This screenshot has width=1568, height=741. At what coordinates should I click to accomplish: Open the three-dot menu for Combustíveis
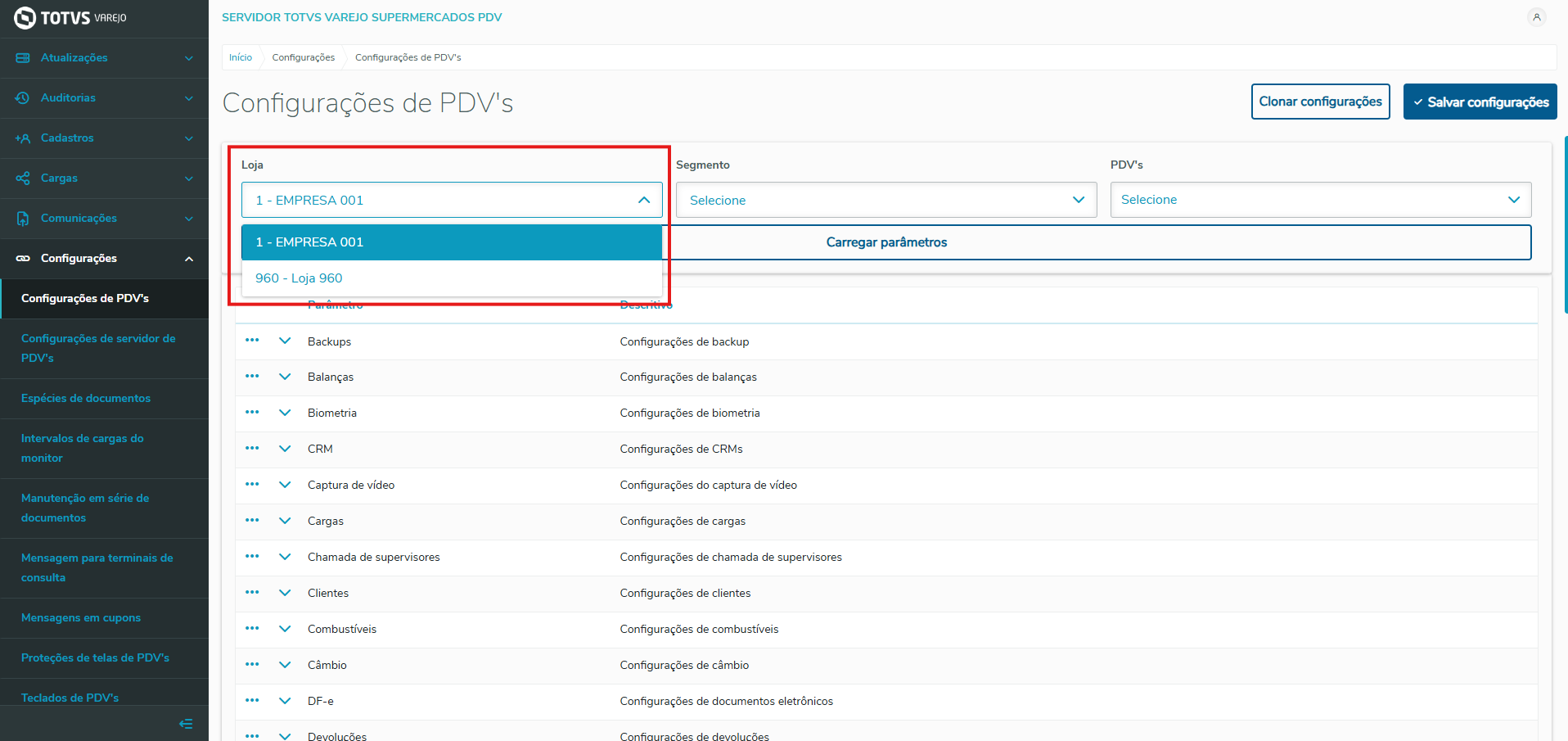[x=252, y=629]
